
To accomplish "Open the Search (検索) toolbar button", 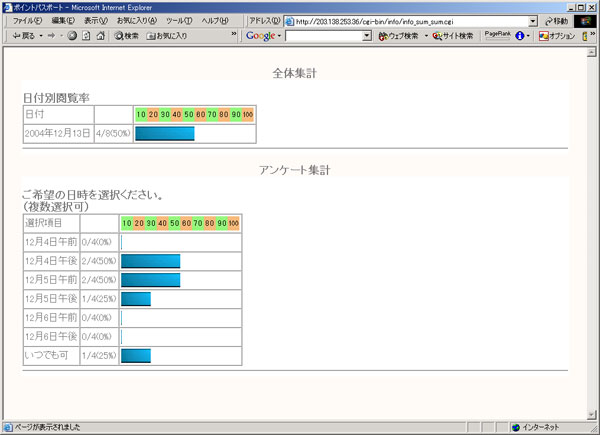I will [126, 36].
